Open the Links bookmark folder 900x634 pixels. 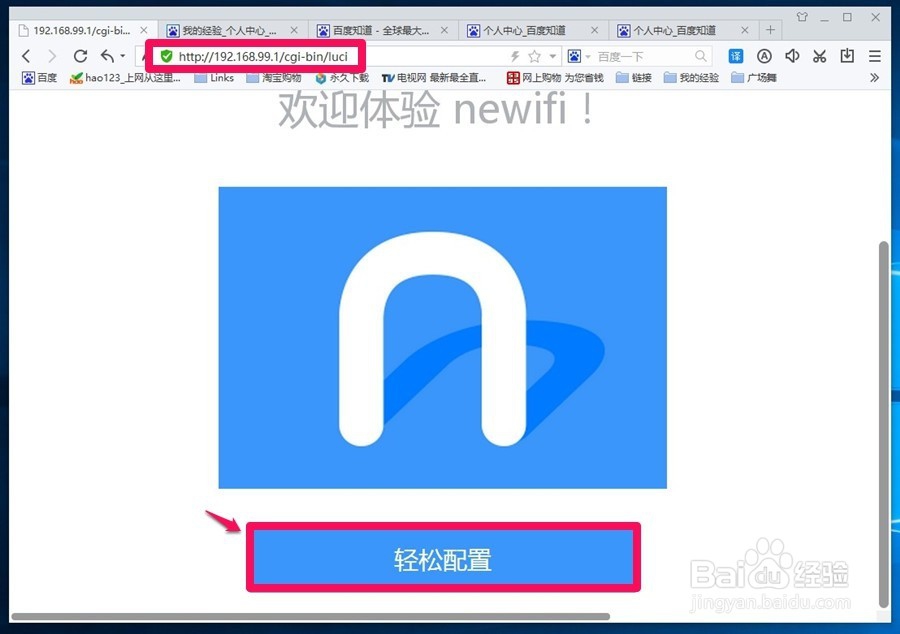(214, 78)
